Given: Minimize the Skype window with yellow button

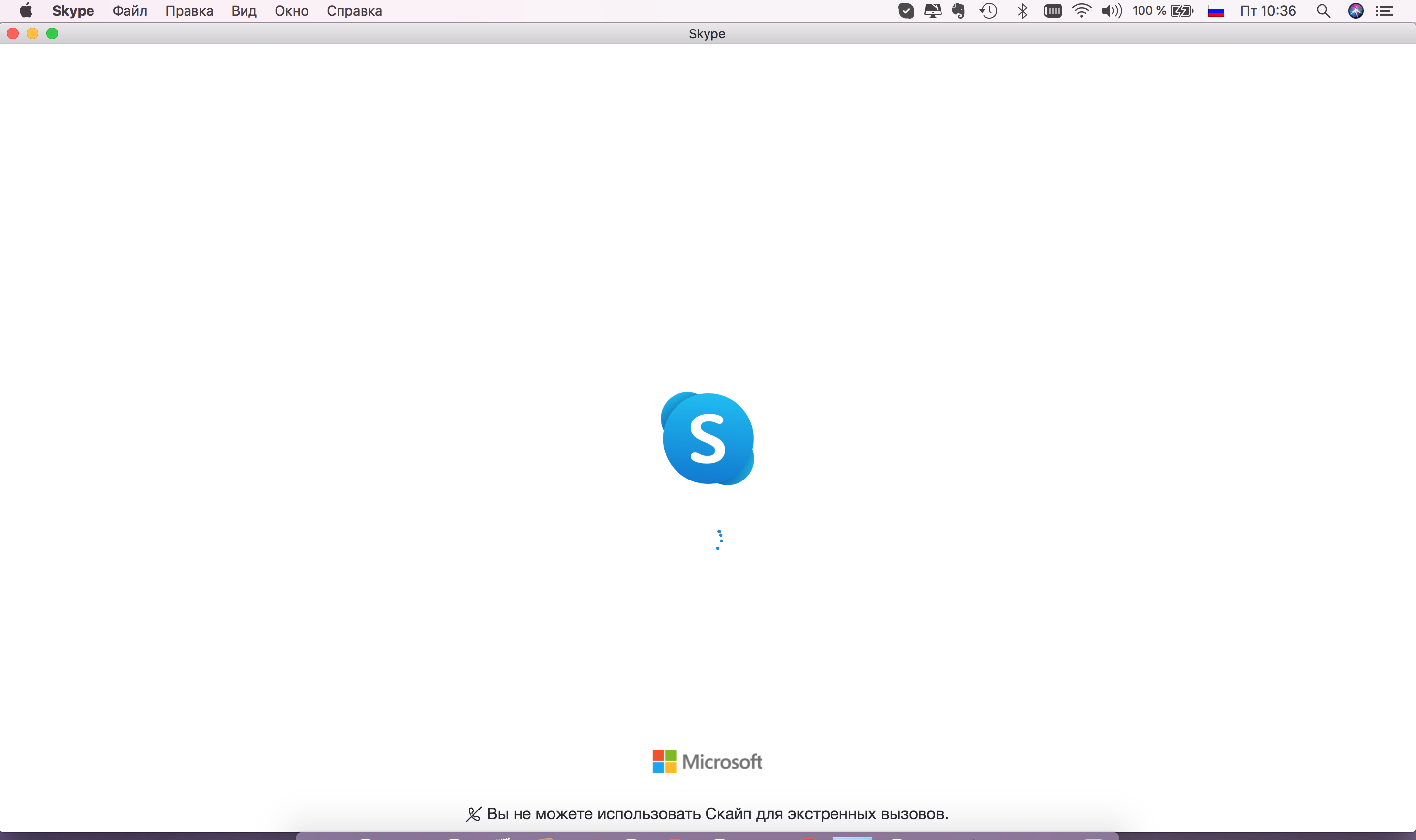Looking at the screenshot, I should pos(32,33).
